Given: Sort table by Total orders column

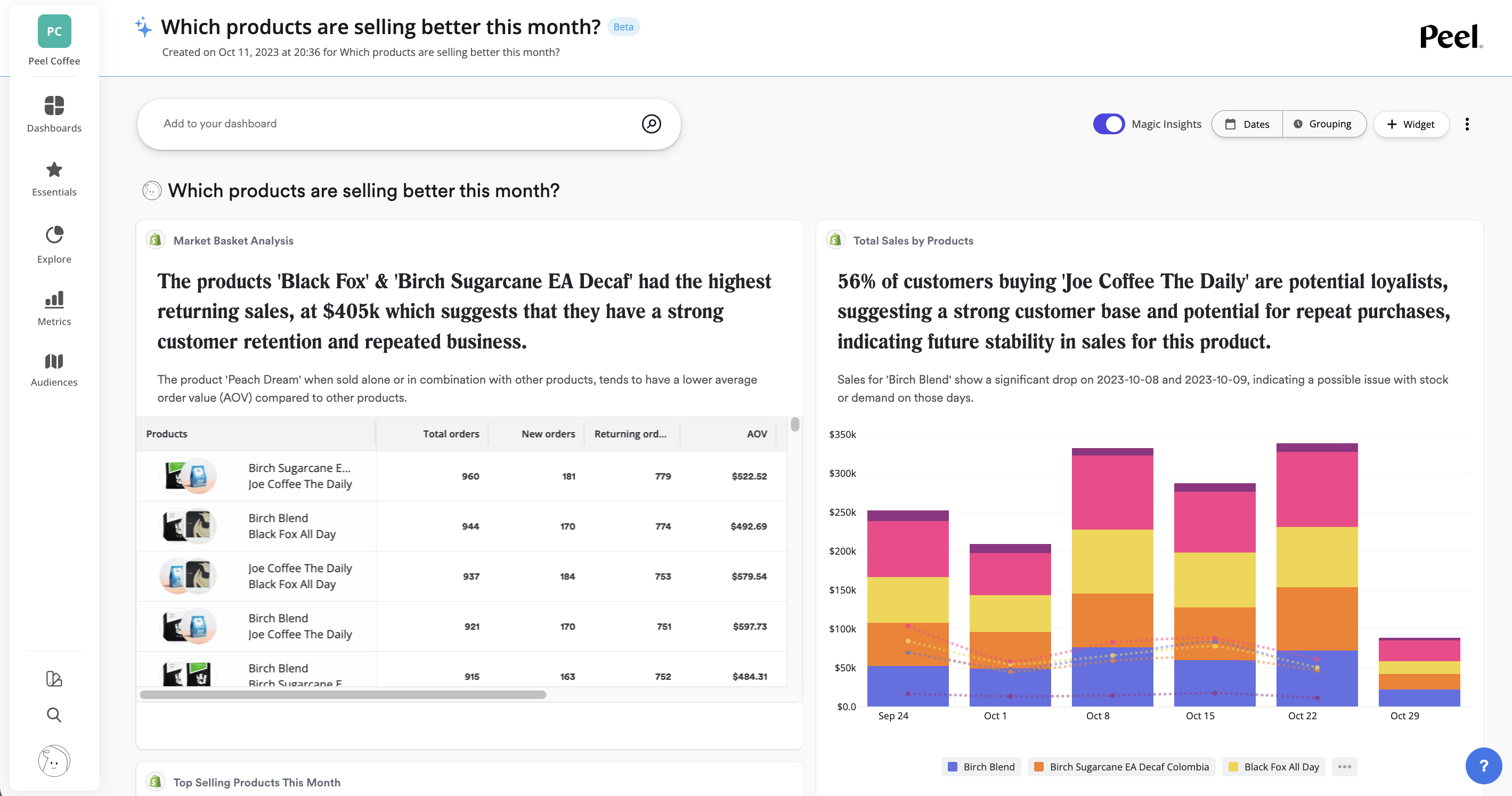Looking at the screenshot, I should [x=451, y=434].
